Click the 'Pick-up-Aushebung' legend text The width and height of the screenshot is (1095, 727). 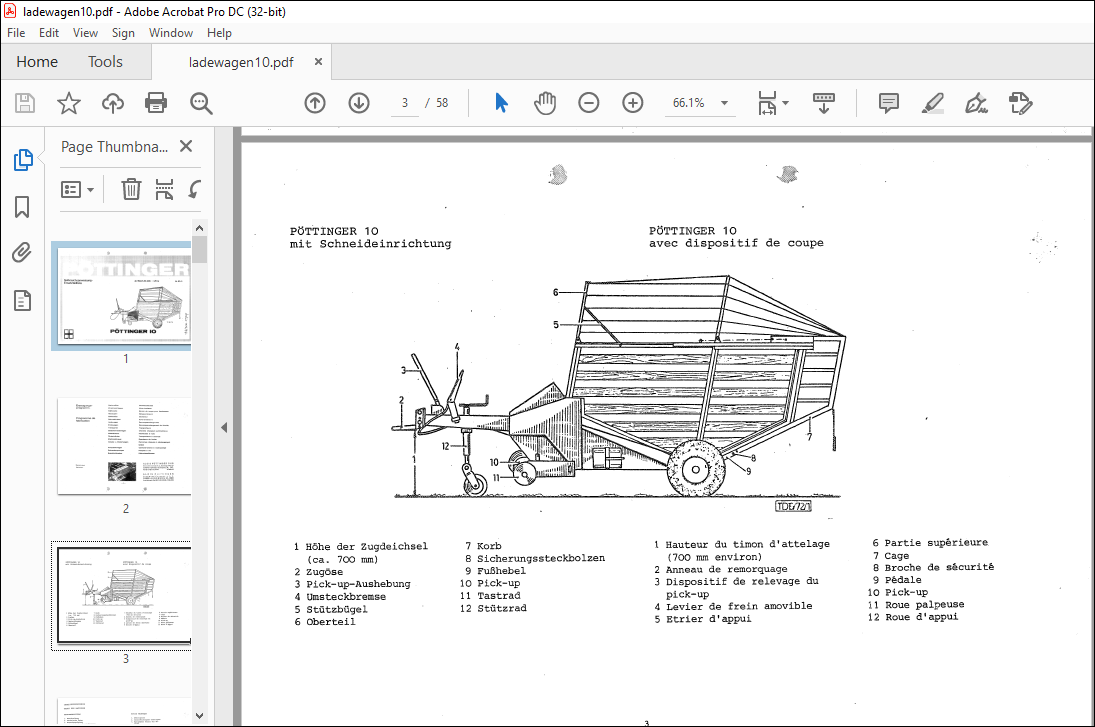click(x=358, y=584)
